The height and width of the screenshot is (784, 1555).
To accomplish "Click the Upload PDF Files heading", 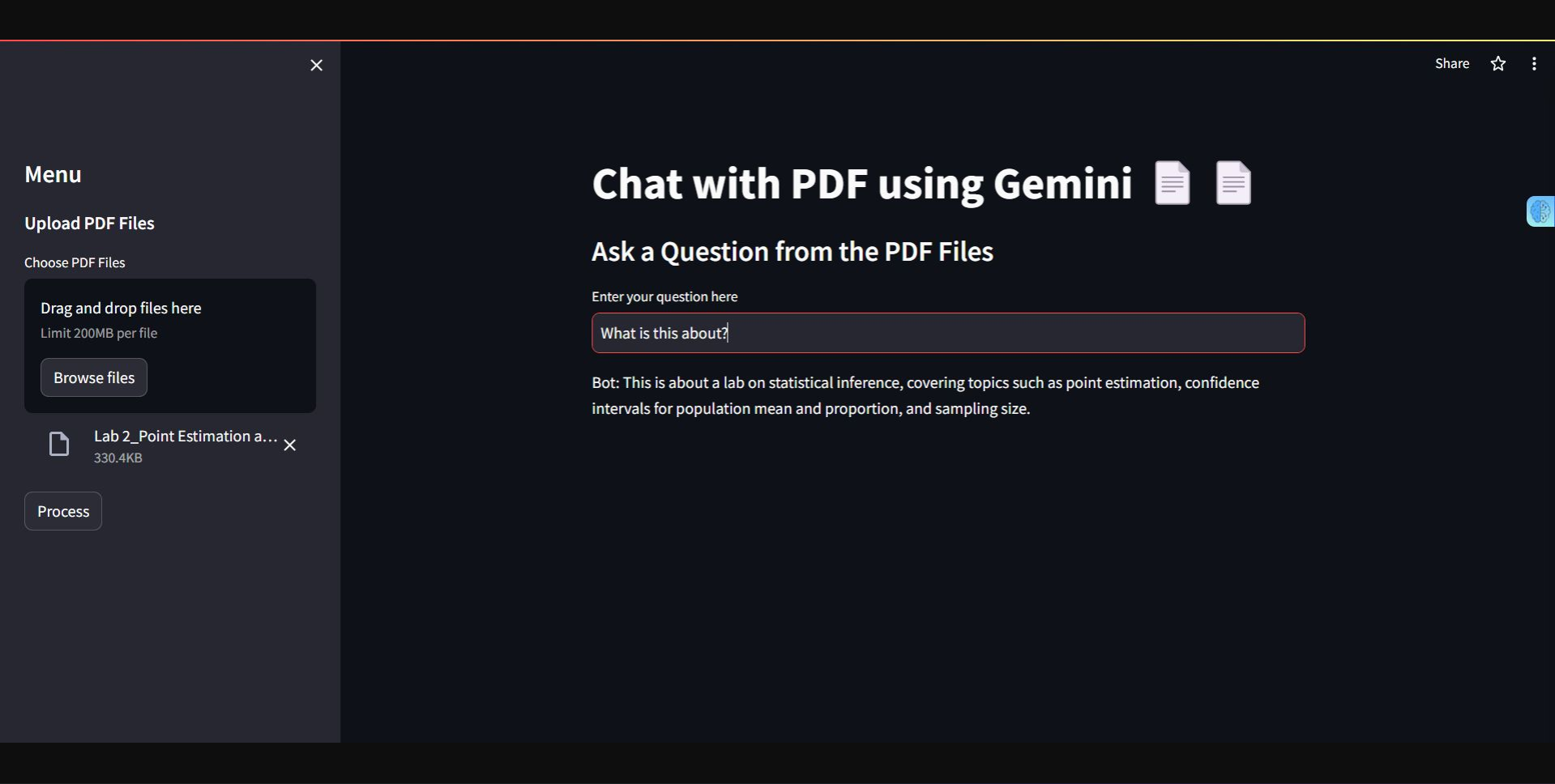I will [89, 224].
